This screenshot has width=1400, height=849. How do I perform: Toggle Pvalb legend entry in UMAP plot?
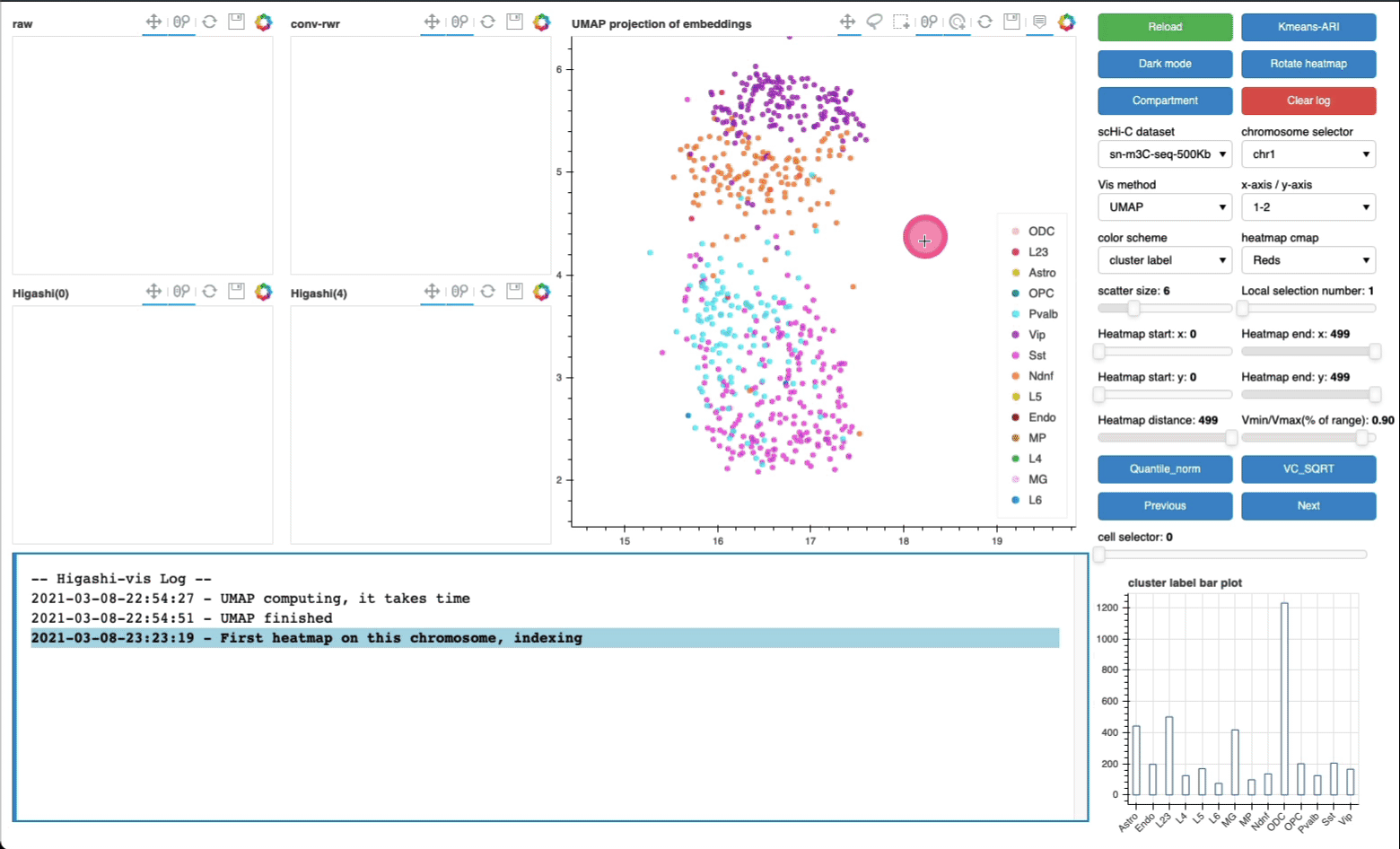[x=1042, y=314]
